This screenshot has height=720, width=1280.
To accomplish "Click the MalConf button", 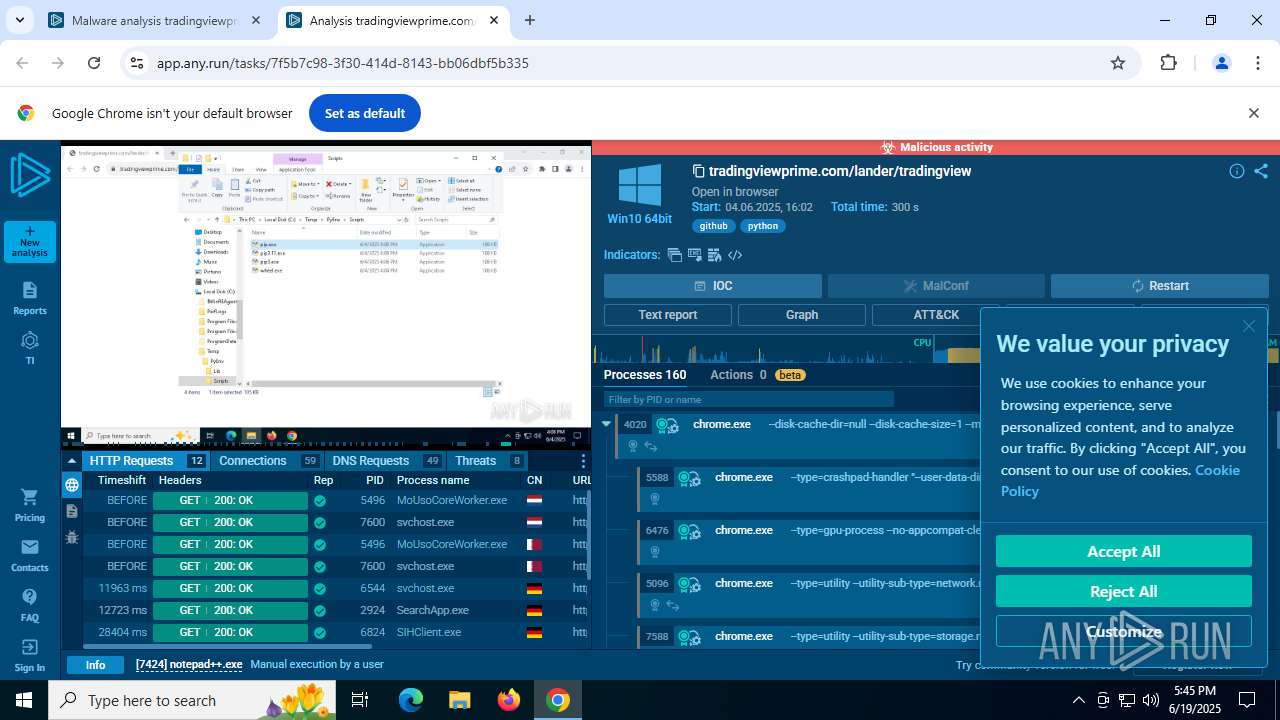I will click(x=936, y=286).
